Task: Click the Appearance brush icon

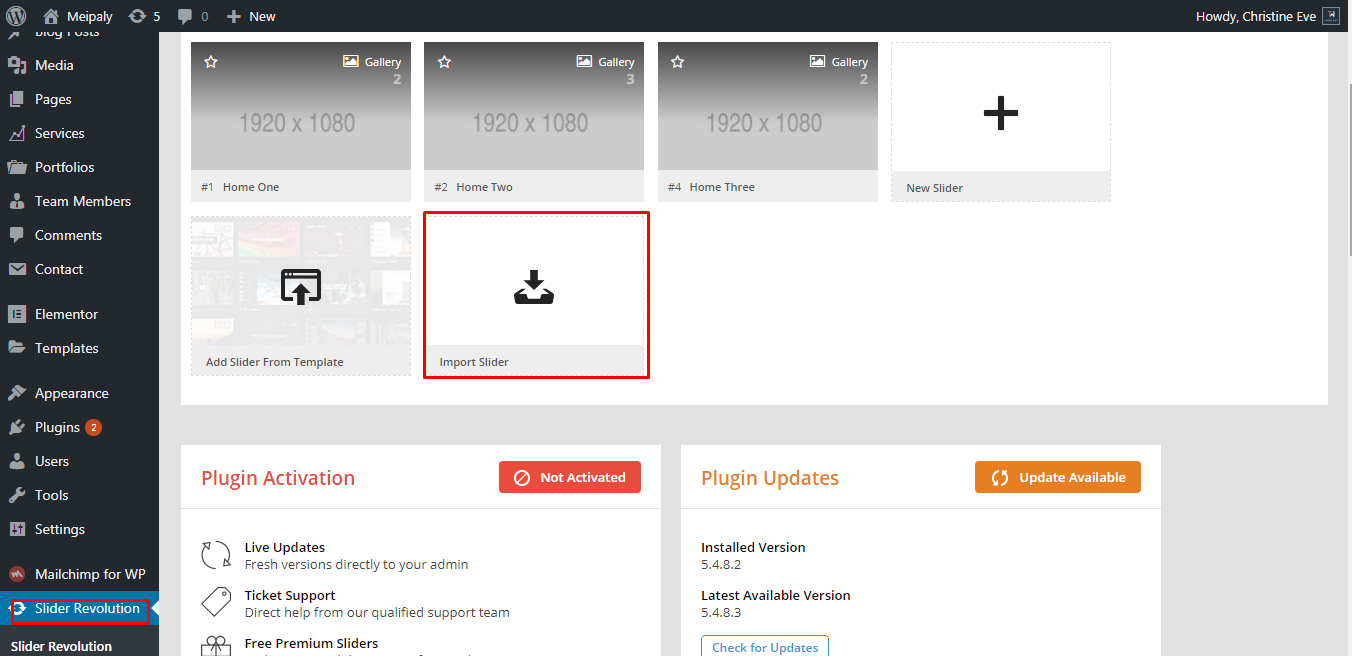Action: pyautogui.click(x=17, y=393)
